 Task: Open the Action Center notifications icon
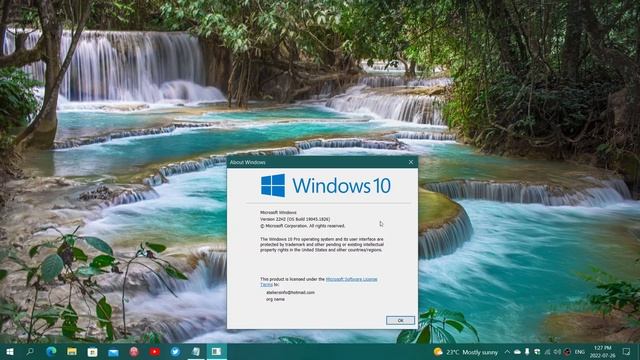626,351
